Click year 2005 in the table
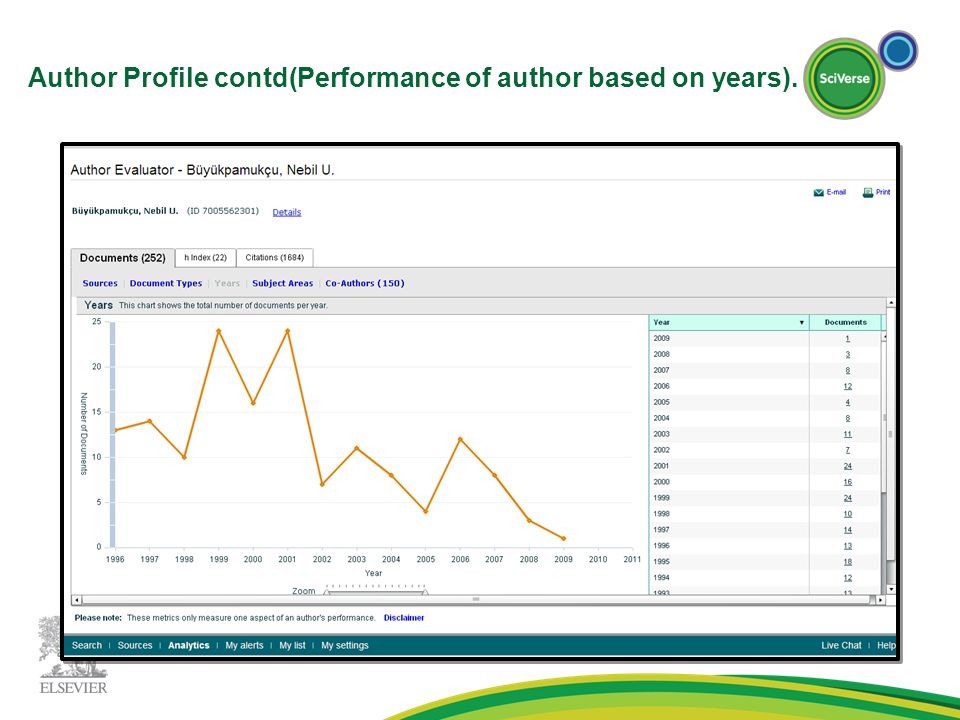This screenshot has height=720, width=960. coord(661,402)
